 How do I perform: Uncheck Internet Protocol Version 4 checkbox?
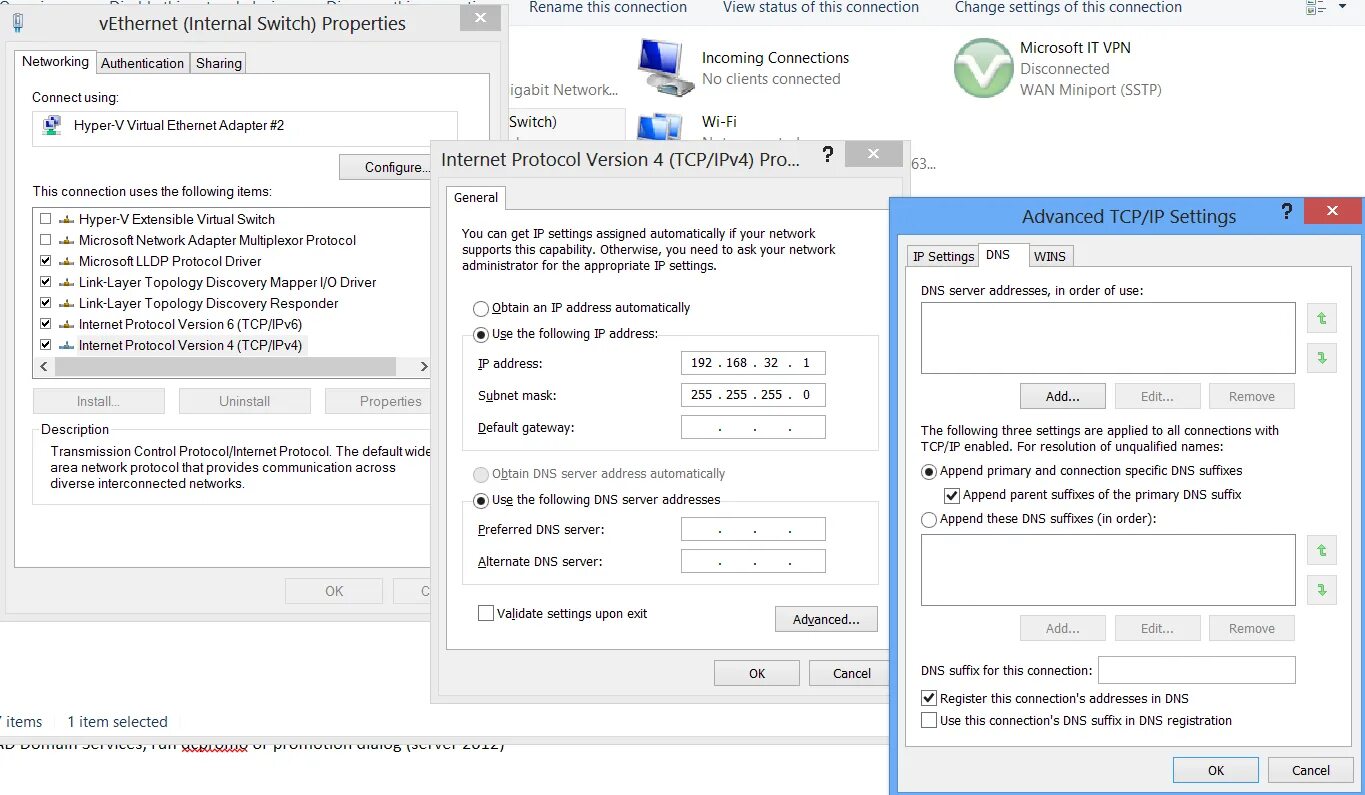(x=45, y=345)
